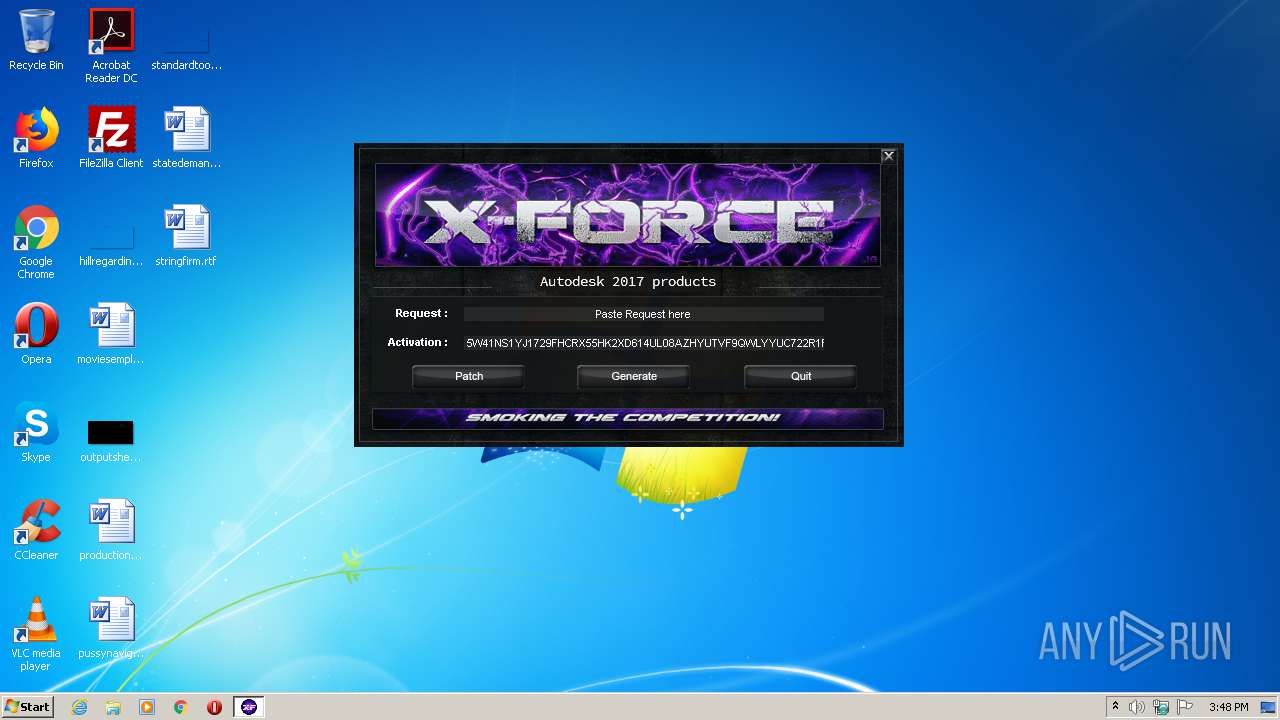Launch Internet Explorer from taskbar
The image size is (1280, 720).
point(80,707)
